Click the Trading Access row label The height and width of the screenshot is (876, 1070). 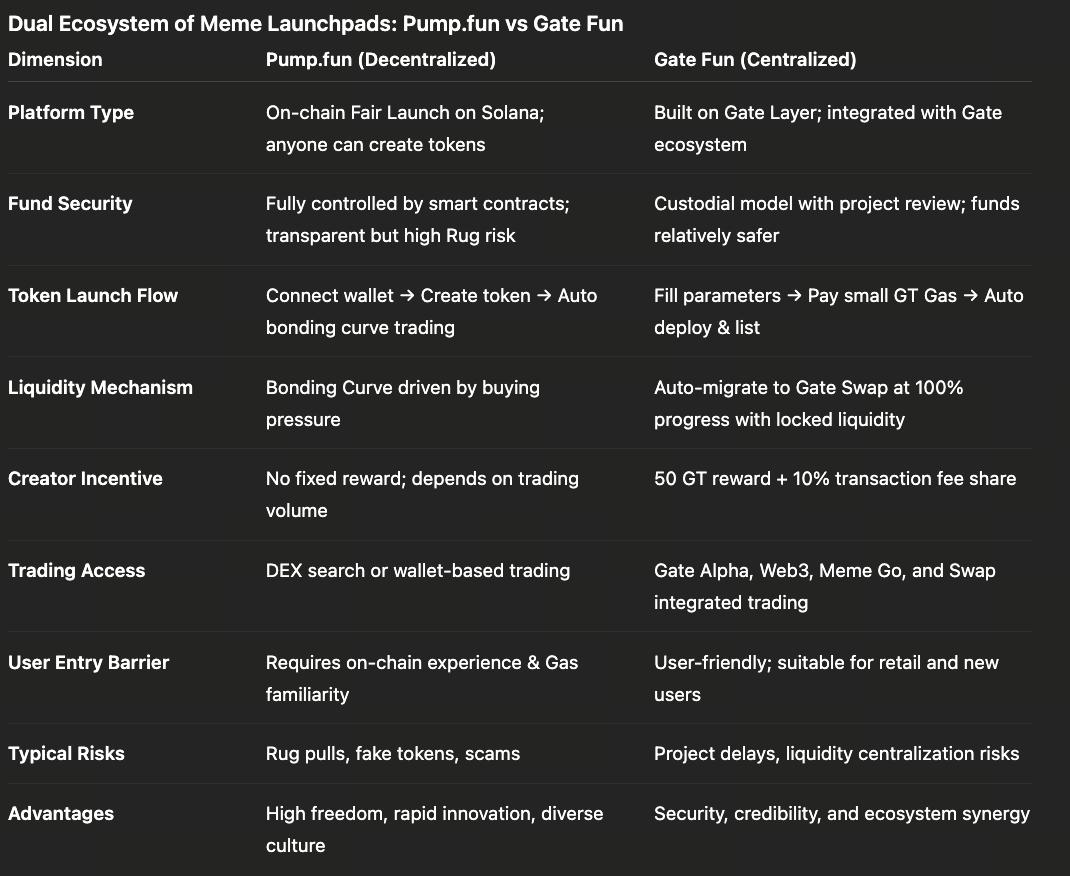click(x=76, y=571)
